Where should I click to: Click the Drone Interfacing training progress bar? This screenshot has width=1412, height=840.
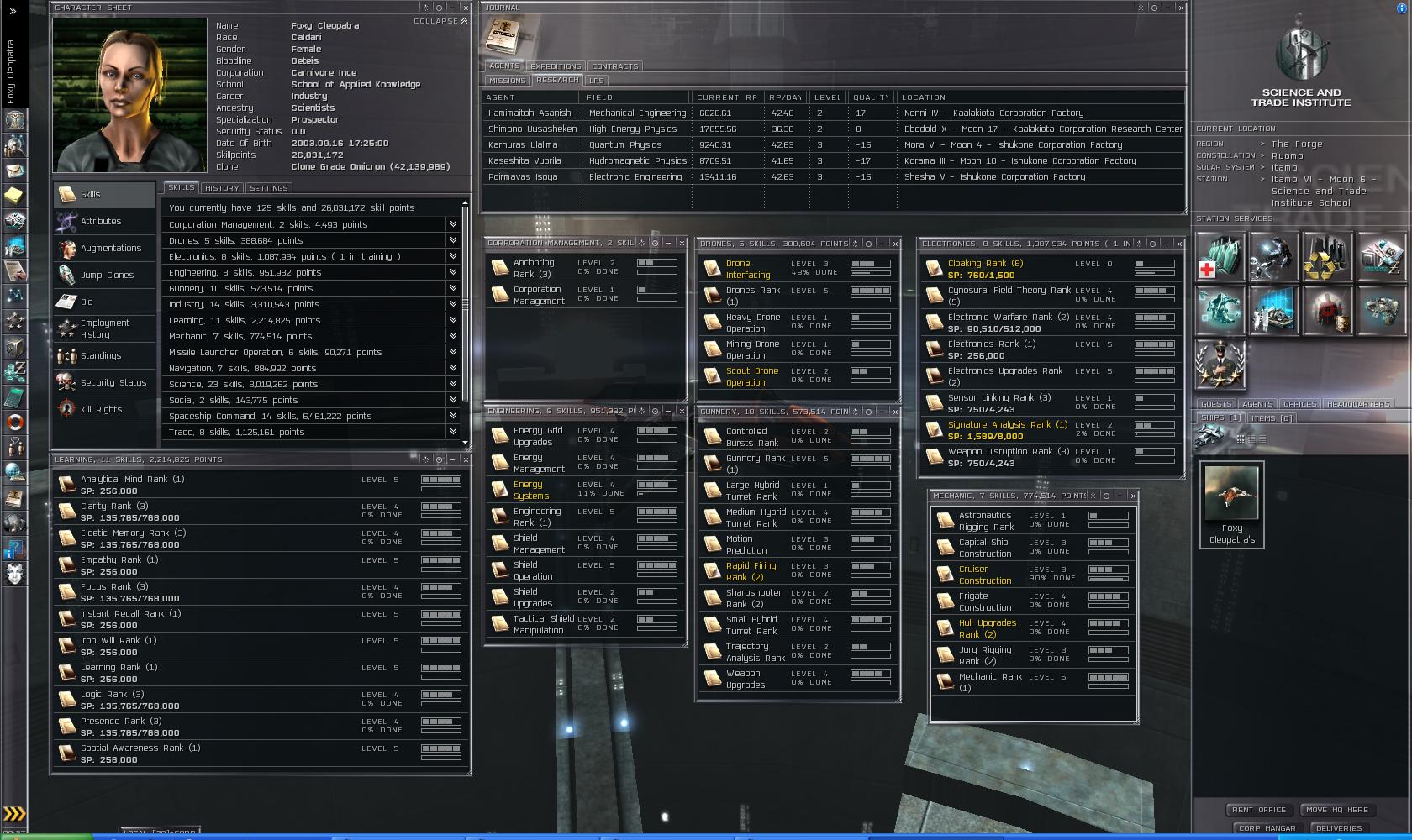click(871, 272)
